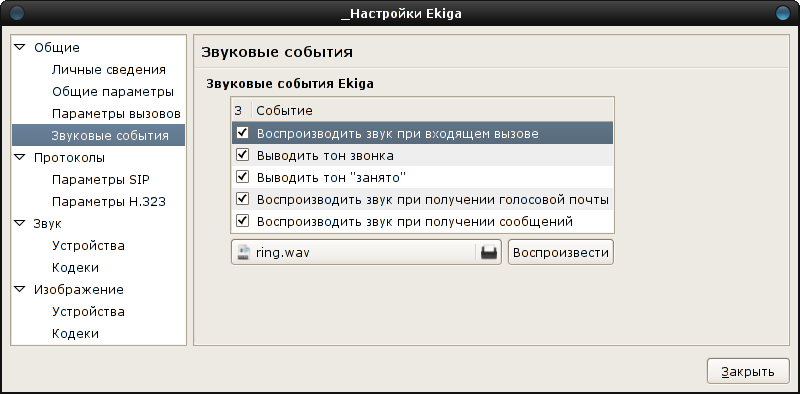800x394 pixels.
Task: Open "Общие параметры" settings page
Action: click(x=113, y=92)
